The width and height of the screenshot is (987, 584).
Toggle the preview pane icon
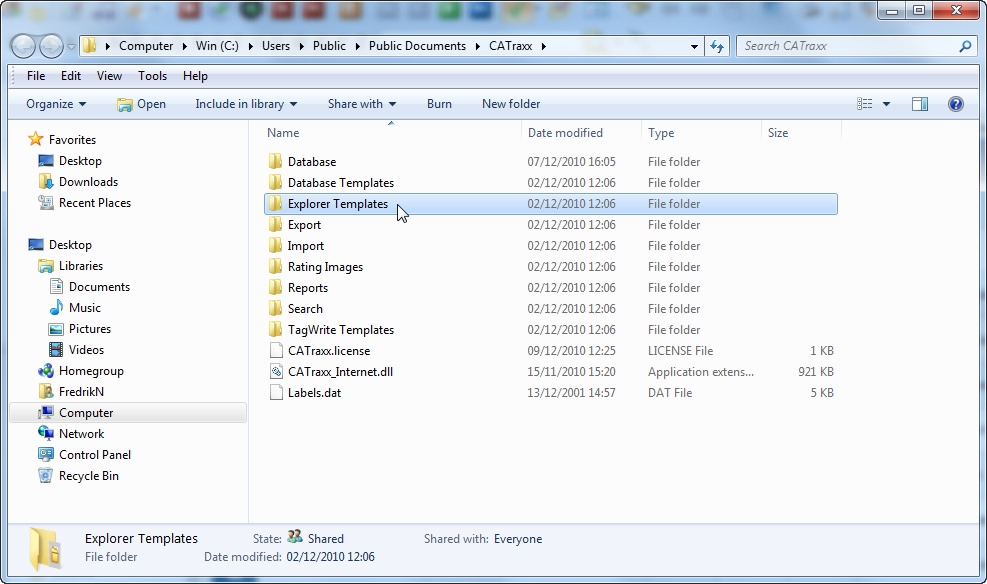click(x=920, y=104)
